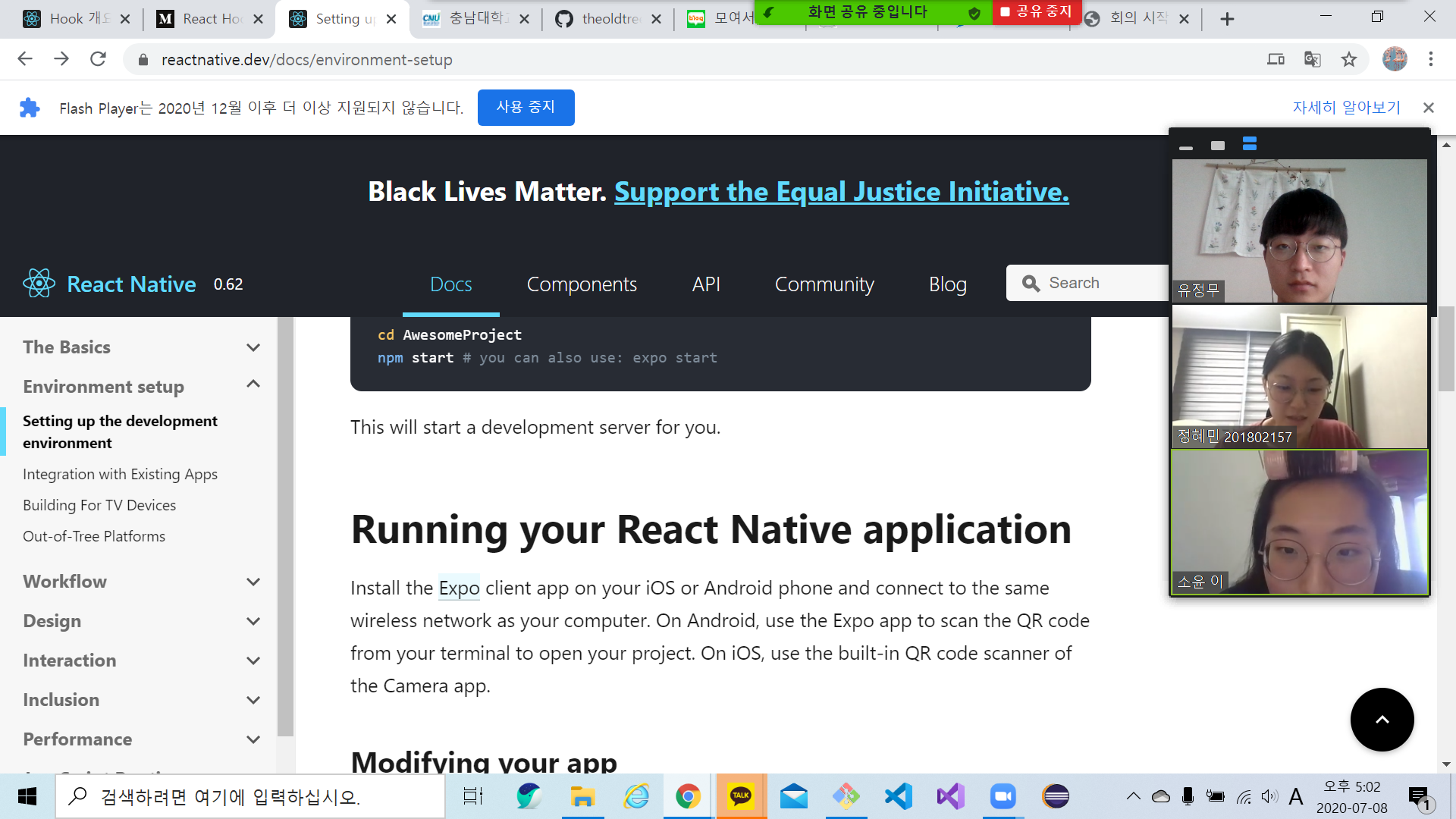Open the Chrome profile avatar

tap(1395, 59)
